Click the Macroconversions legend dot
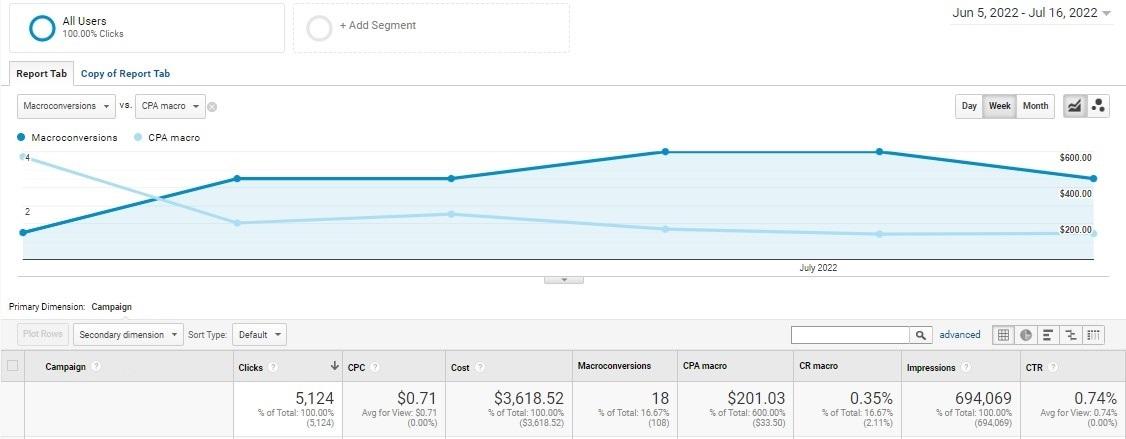1126x439 pixels. 22,137
